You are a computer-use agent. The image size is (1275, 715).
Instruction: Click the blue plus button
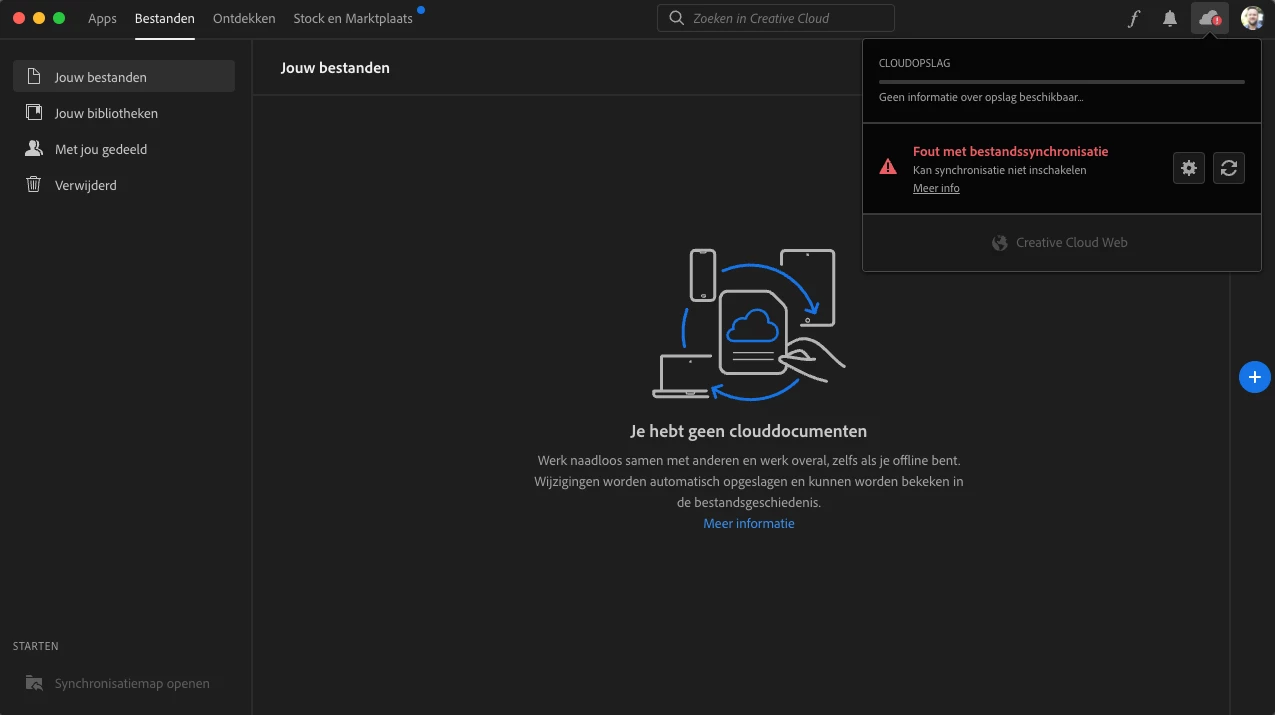(1254, 377)
